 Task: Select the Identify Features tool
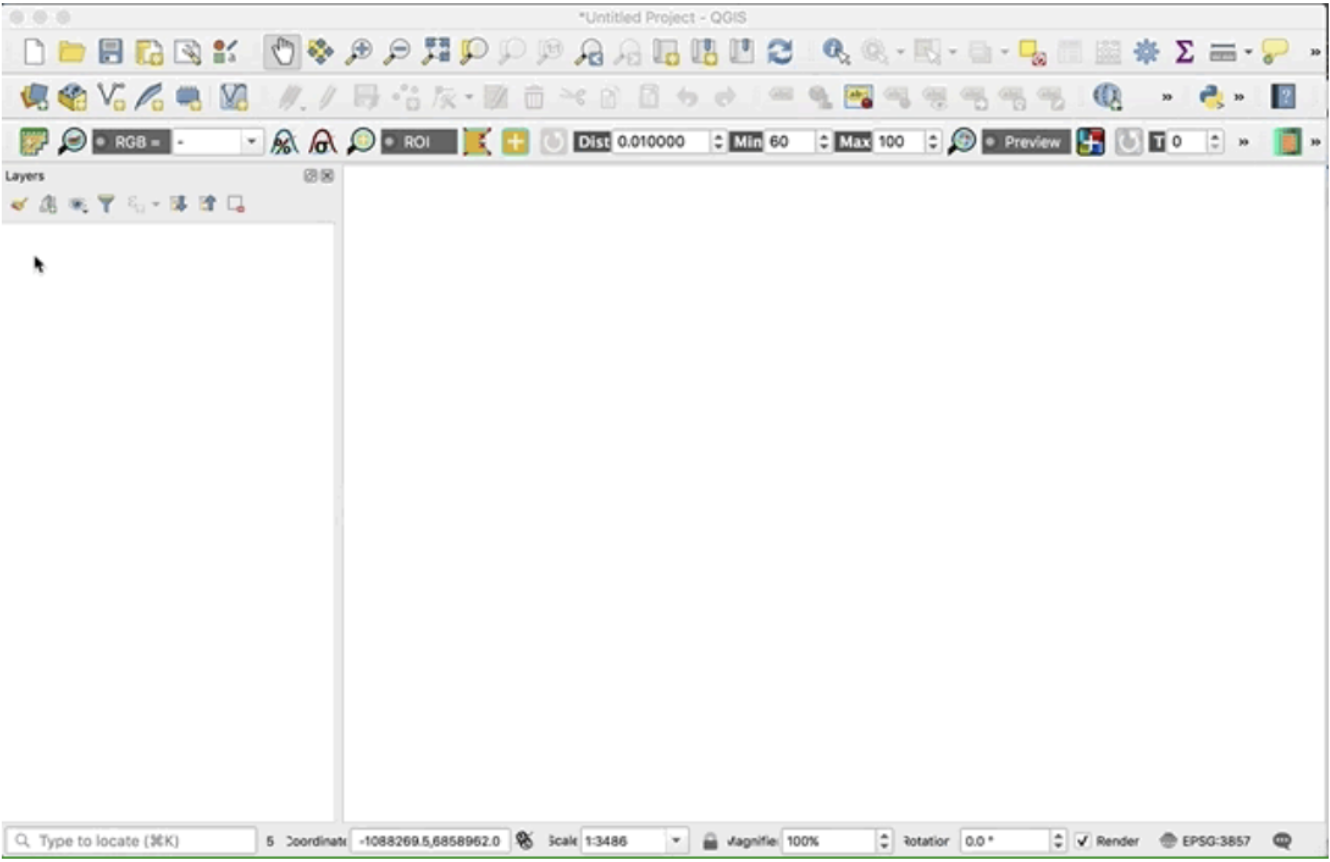click(835, 52)
